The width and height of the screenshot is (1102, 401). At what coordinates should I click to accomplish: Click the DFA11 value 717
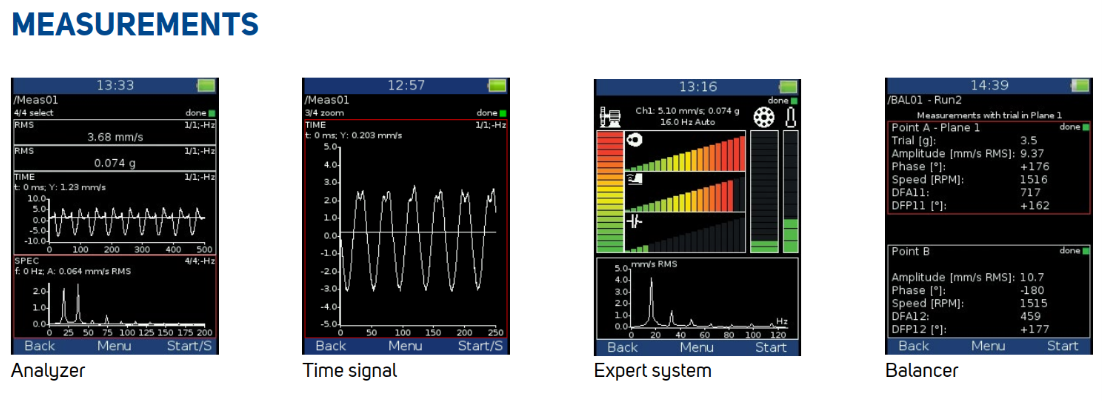pyautogui.click(x=1030, y=192)
